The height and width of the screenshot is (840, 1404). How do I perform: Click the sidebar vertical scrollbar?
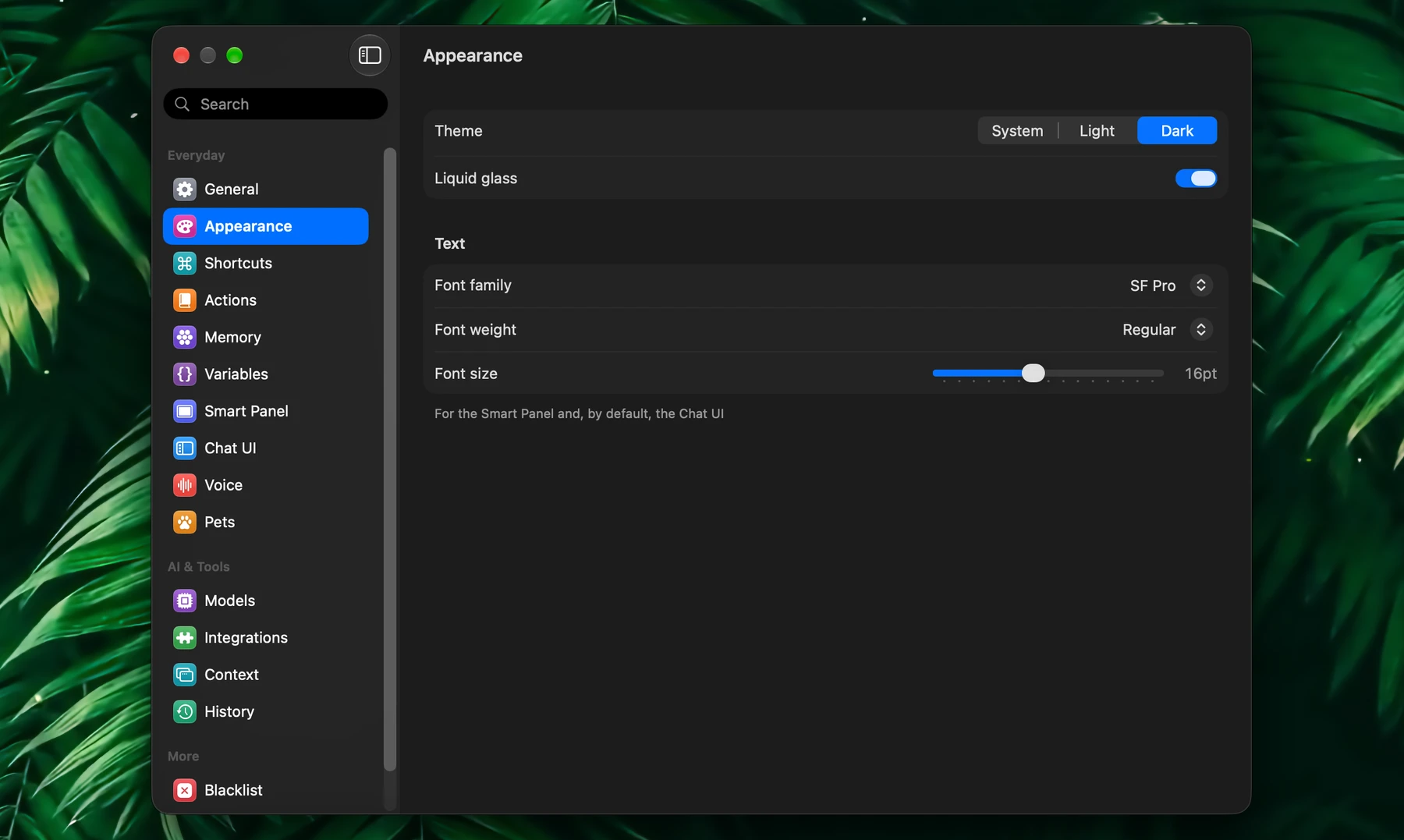390,459
